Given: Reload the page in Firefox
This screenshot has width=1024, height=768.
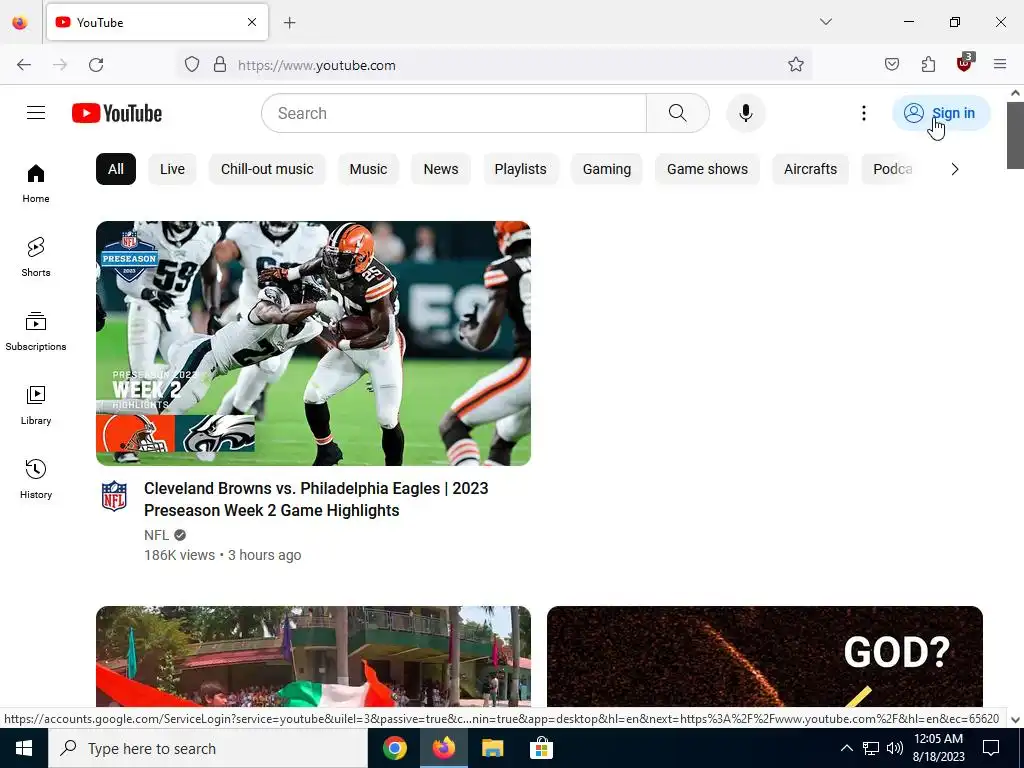Looking at the screenshot, I should tap(96, 65).
